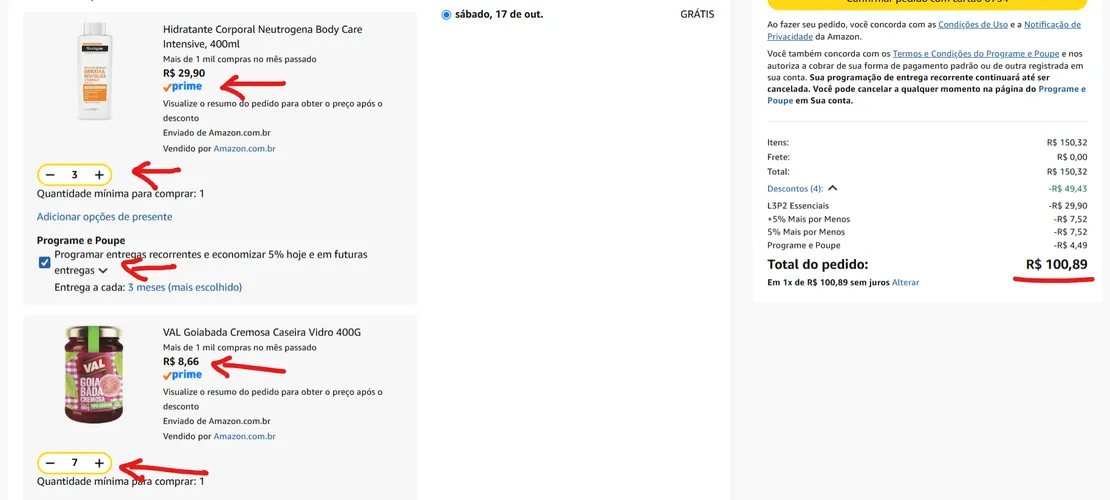Viewport: 1110px width, 500px height.
Task: Open '3 meses (mais escolhido)' delivery frequency
Action: click(x=185, y=288)
